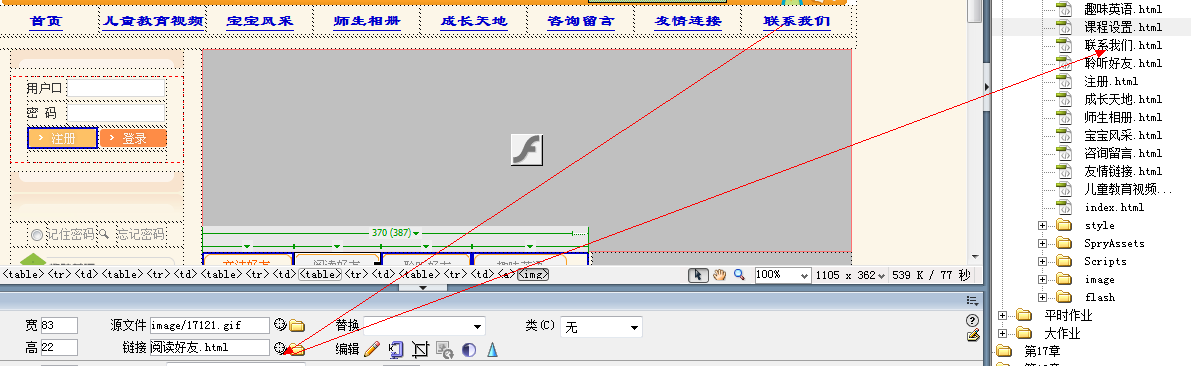Expand the 平时作业 folder
This screenshot has height=366, width=1191.
pos(1003,315)
